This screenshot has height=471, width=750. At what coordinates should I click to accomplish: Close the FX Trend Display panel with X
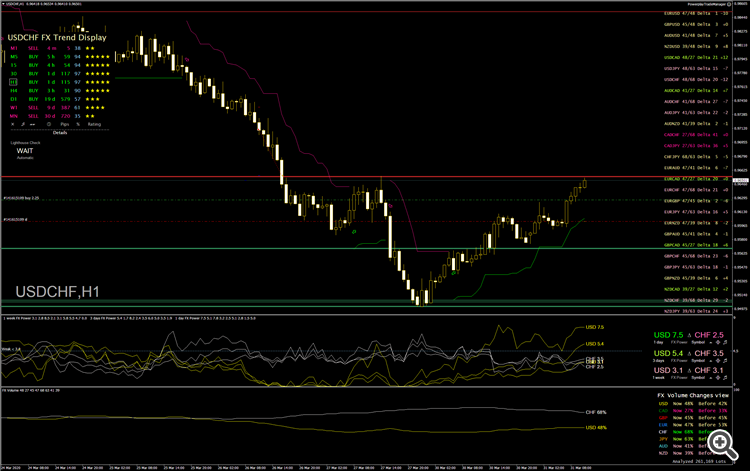(x=12, y=124)
